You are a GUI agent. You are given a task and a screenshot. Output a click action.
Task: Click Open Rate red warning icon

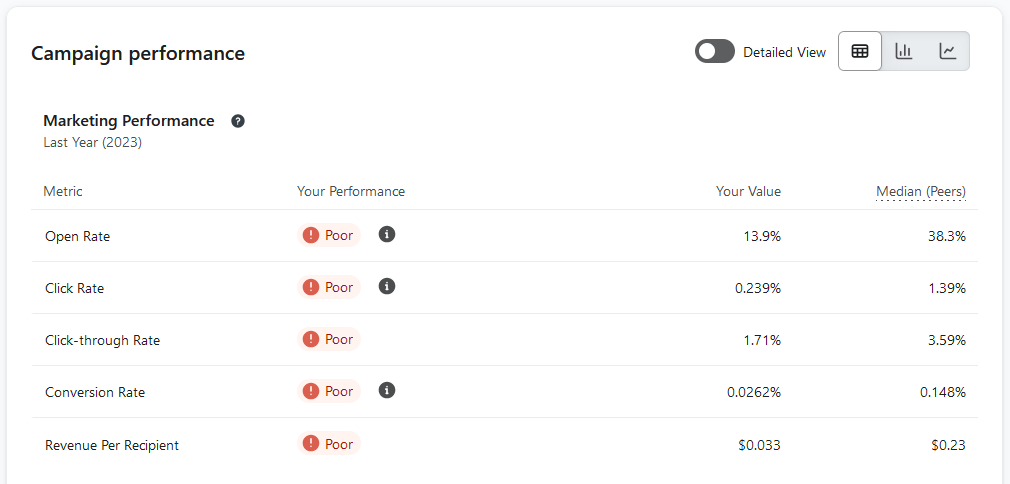click(311, 235)
